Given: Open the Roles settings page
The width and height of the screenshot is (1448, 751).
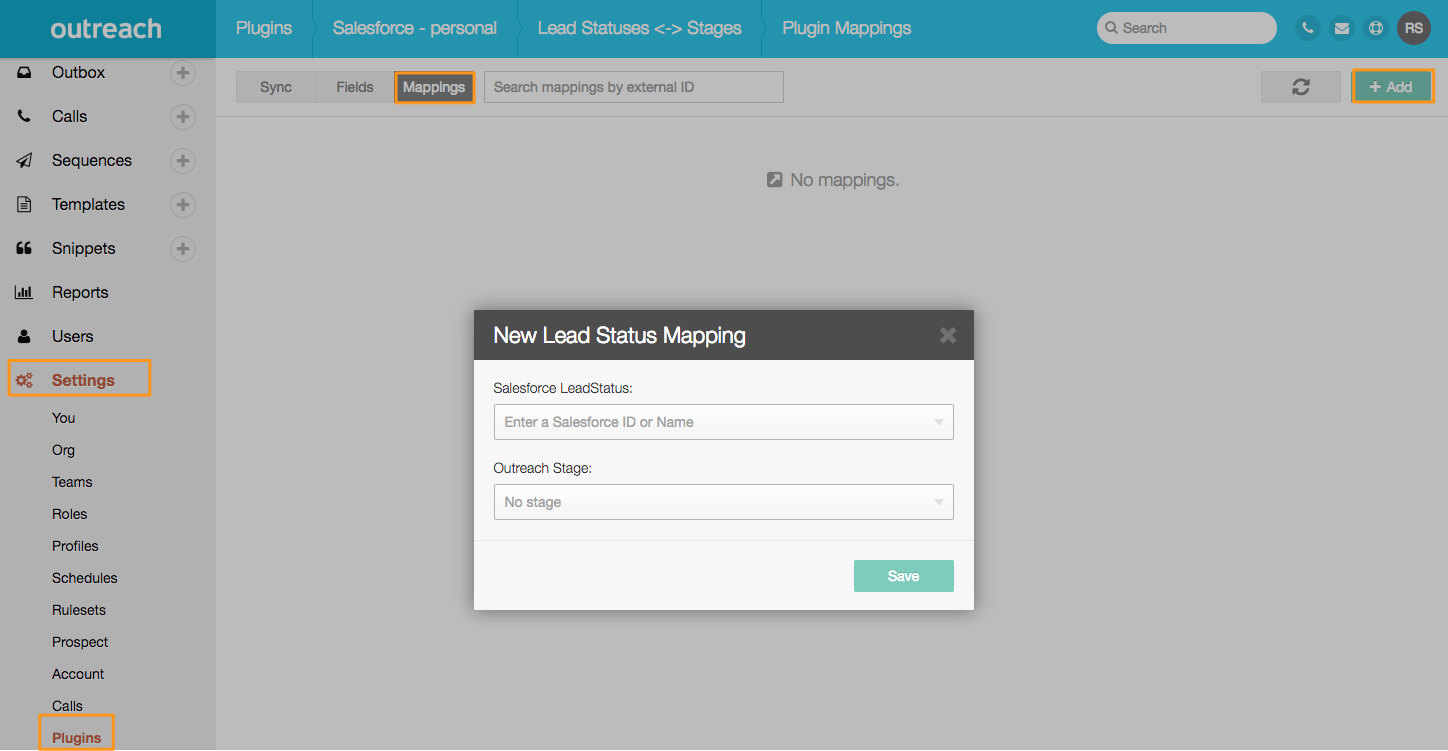Looking at the screenshot, I should pos(70,514).
